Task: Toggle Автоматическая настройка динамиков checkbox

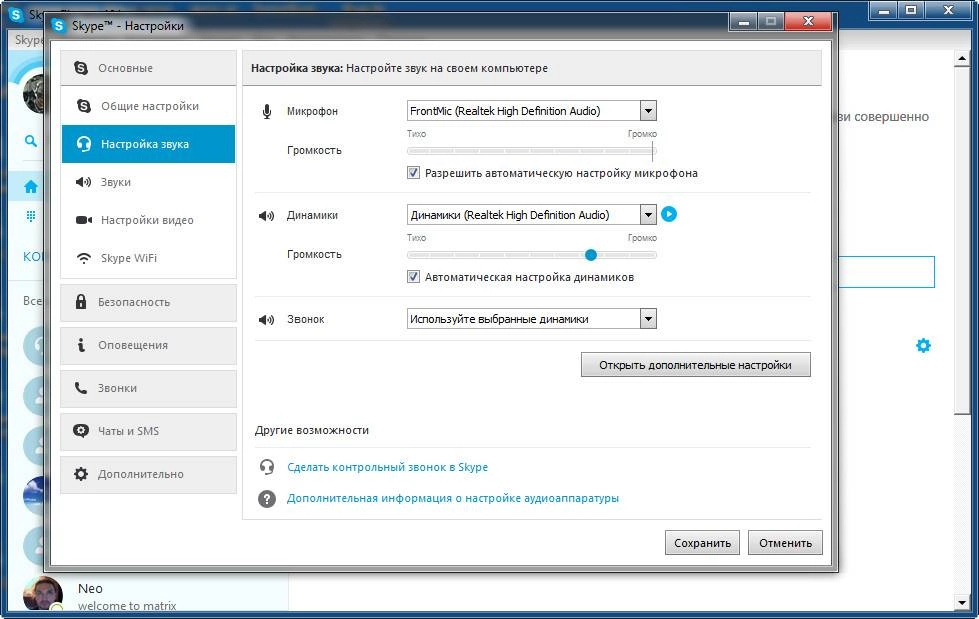Action: 413,277
